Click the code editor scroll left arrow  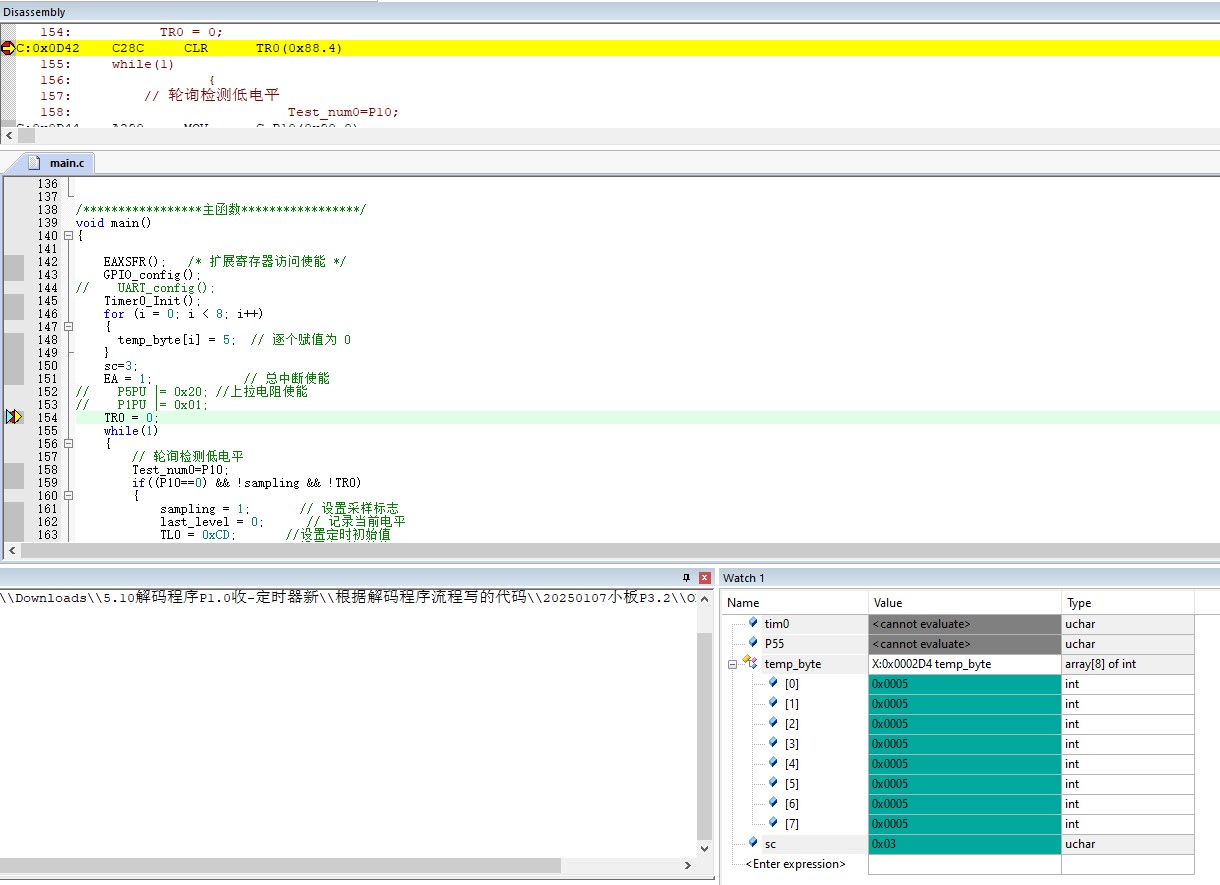(x=12, y=550)
